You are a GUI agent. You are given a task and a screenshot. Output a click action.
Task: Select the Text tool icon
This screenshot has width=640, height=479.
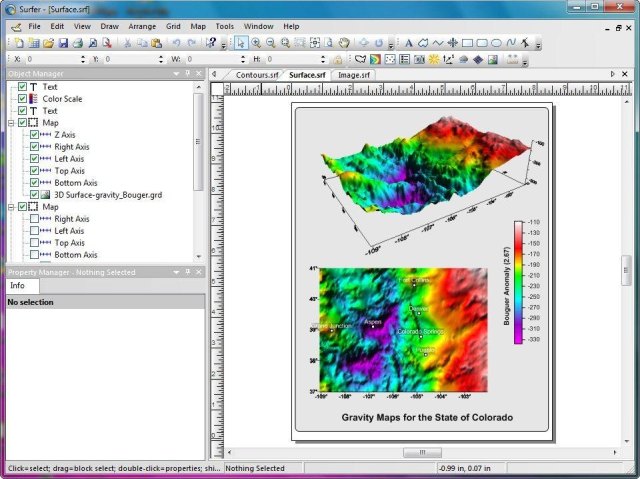pos(408,43)
